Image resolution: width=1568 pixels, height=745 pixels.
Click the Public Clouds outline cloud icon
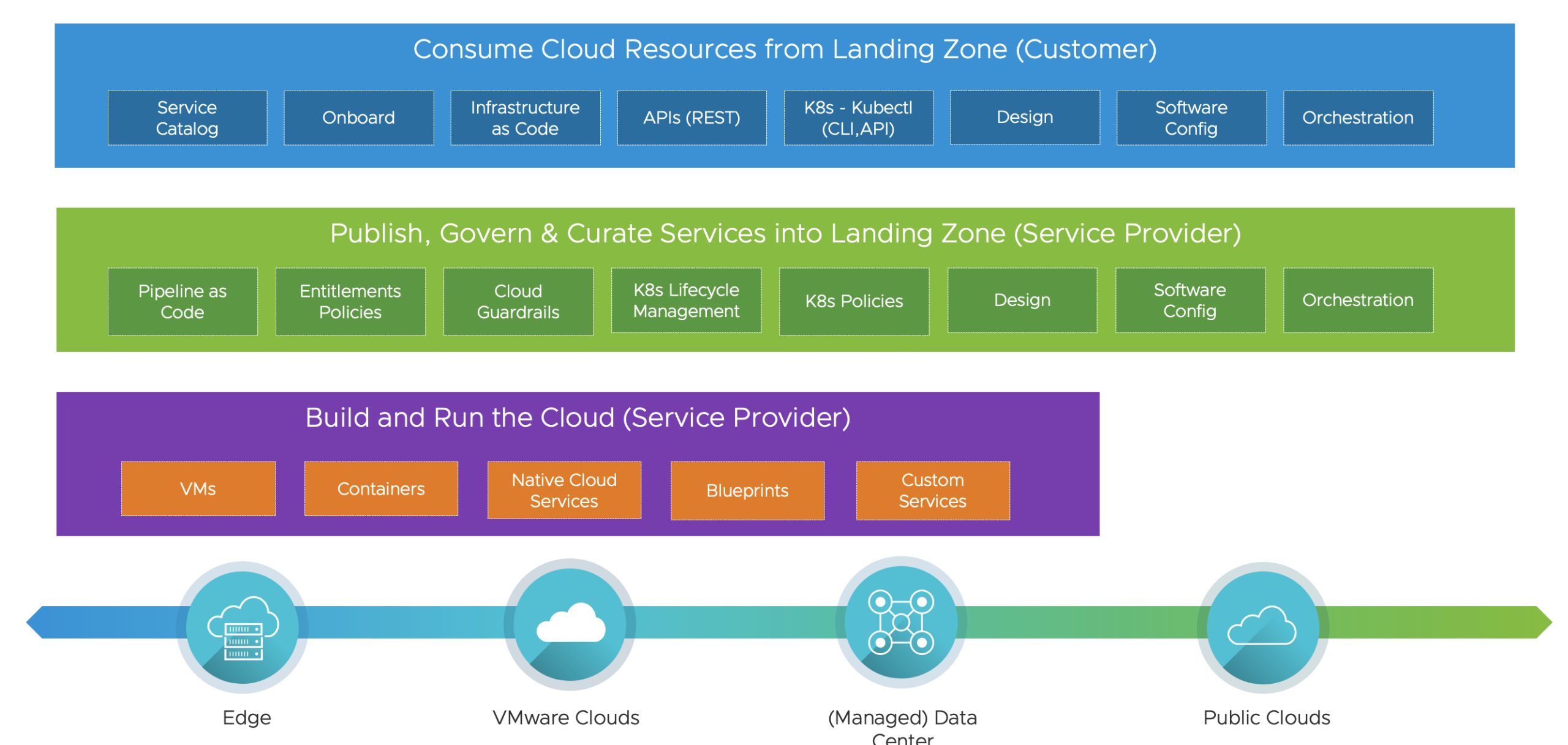coord(1262,627)
